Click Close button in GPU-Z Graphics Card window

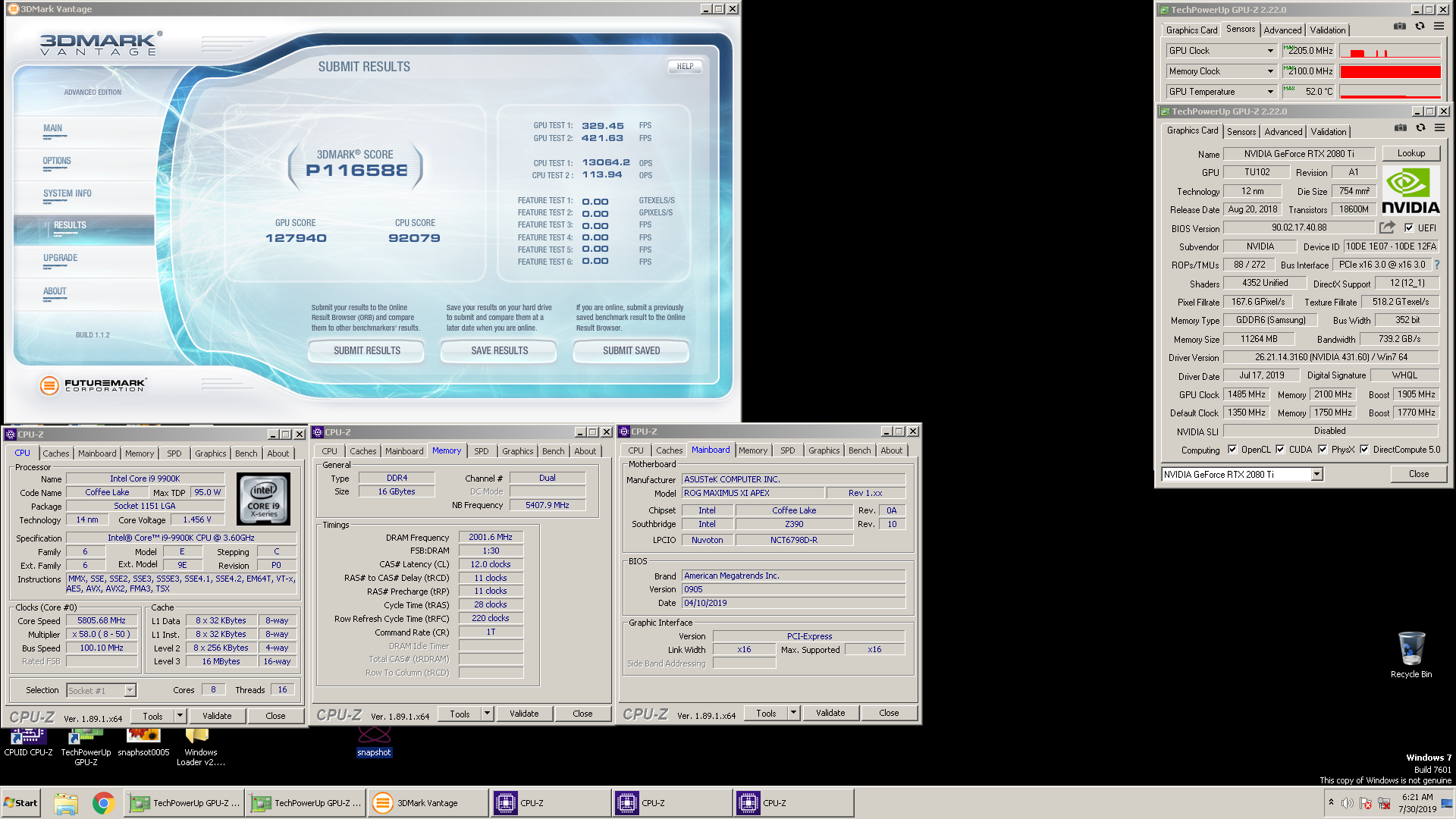click(x=1418, y=474)
